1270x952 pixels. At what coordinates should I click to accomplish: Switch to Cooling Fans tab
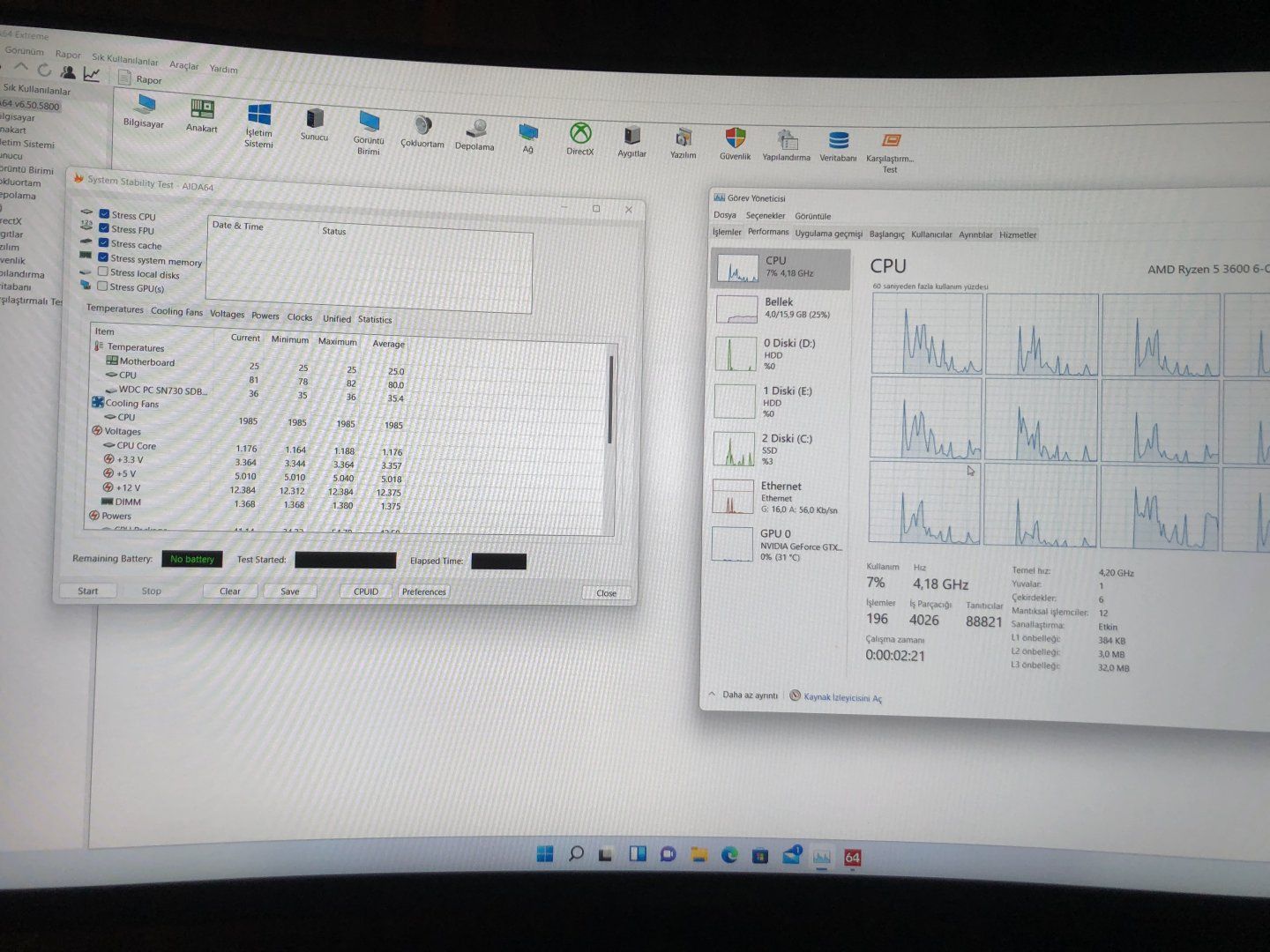point(176,311)
